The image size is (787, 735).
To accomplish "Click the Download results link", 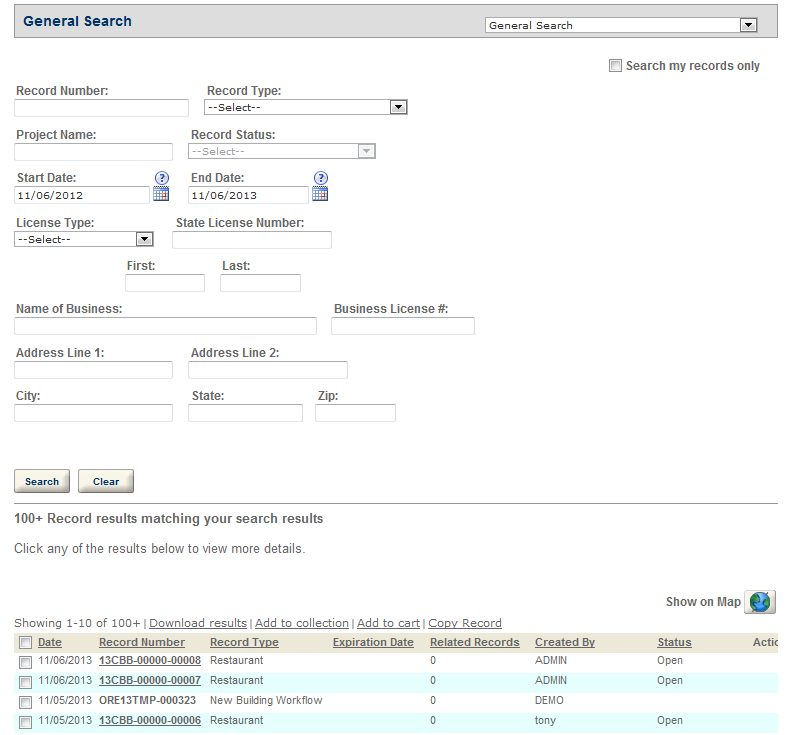I will (x=198, y=623).
